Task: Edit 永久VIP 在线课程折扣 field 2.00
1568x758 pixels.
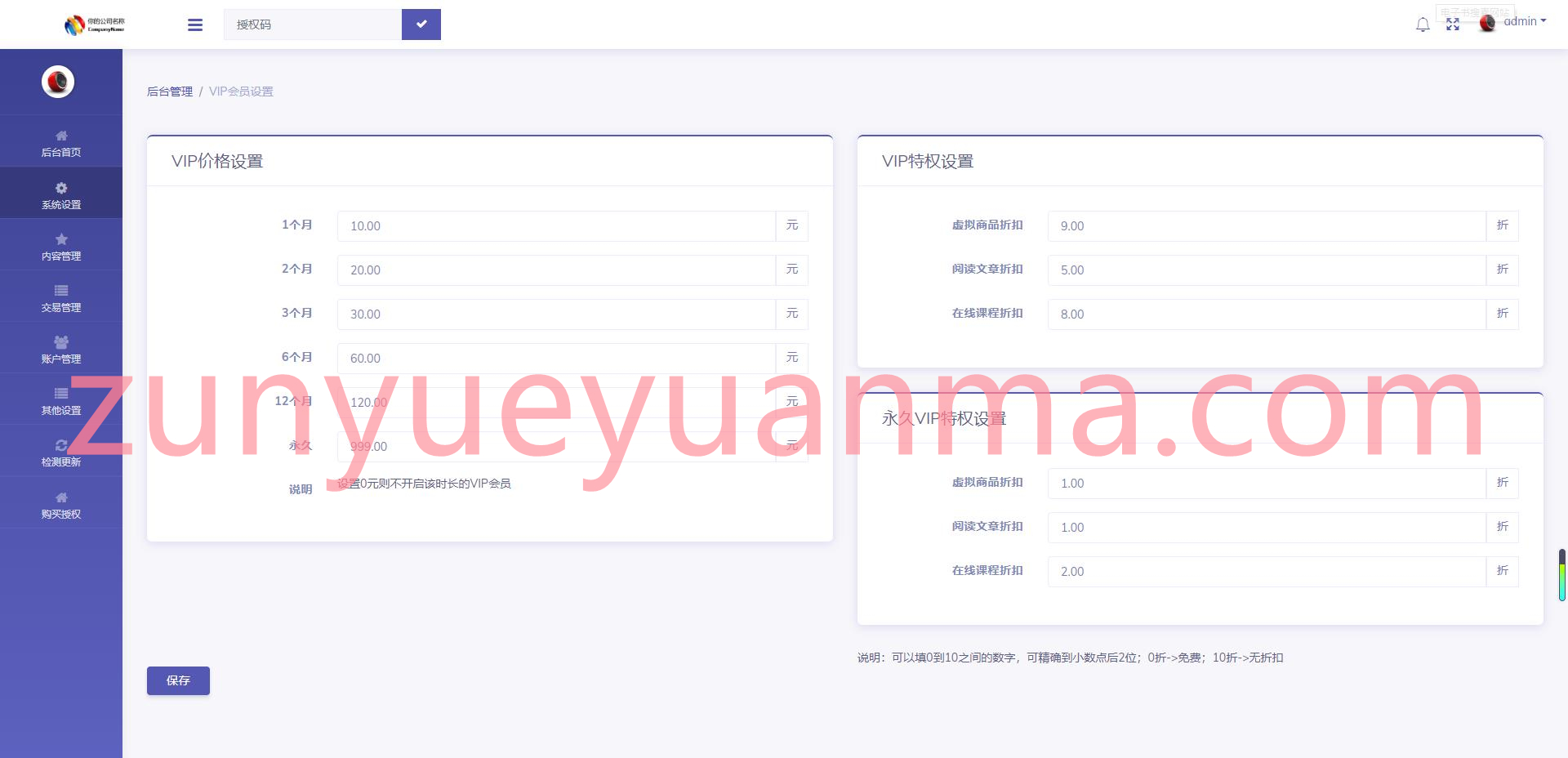Action: 1267,572
